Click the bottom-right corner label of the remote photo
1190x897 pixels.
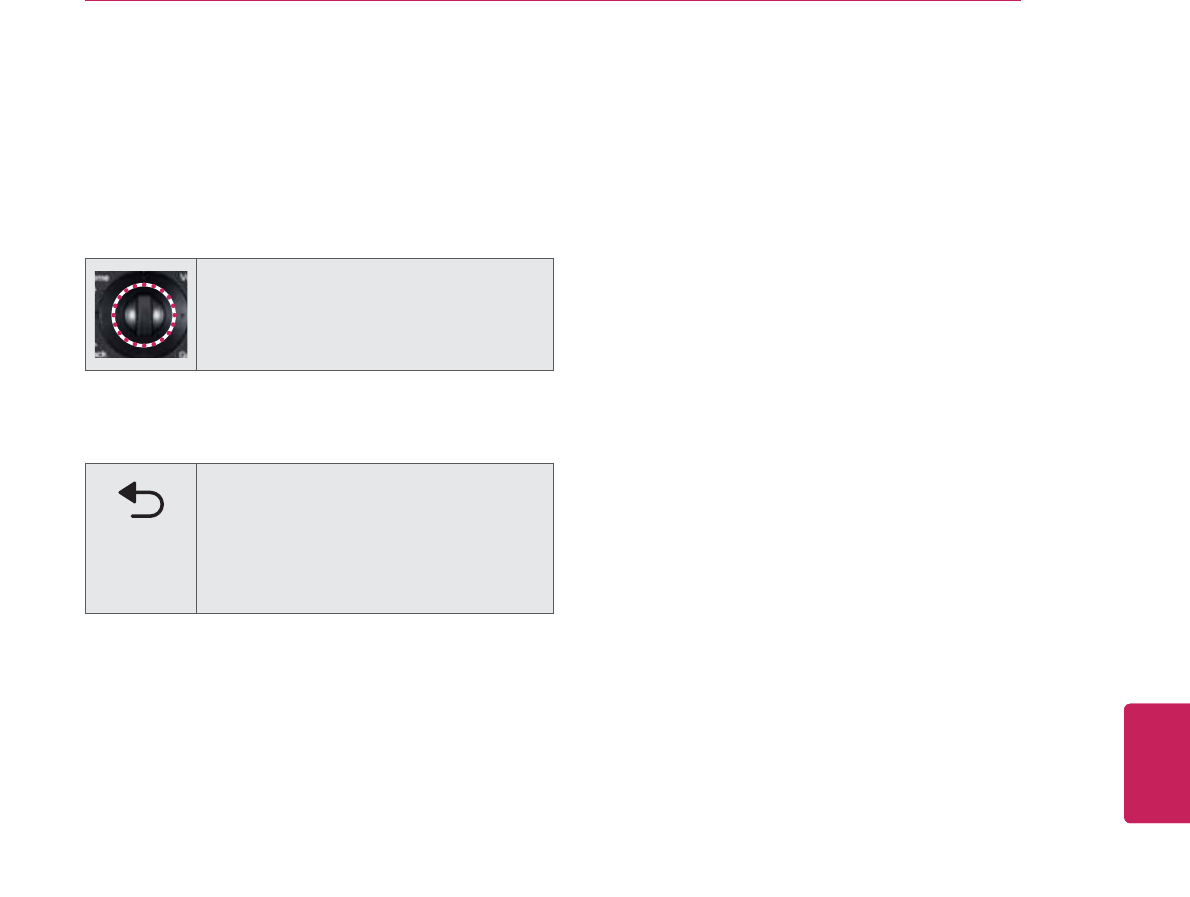[183, 354]
